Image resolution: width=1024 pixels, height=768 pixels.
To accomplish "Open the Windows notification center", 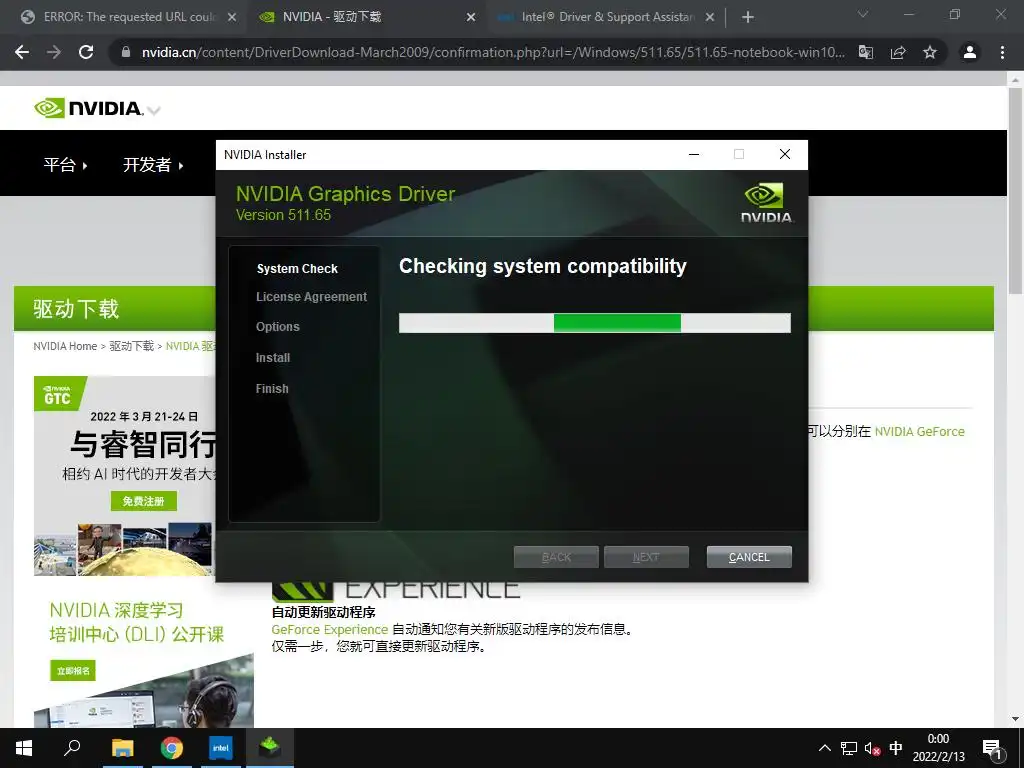I will click(x=993, y=748).
